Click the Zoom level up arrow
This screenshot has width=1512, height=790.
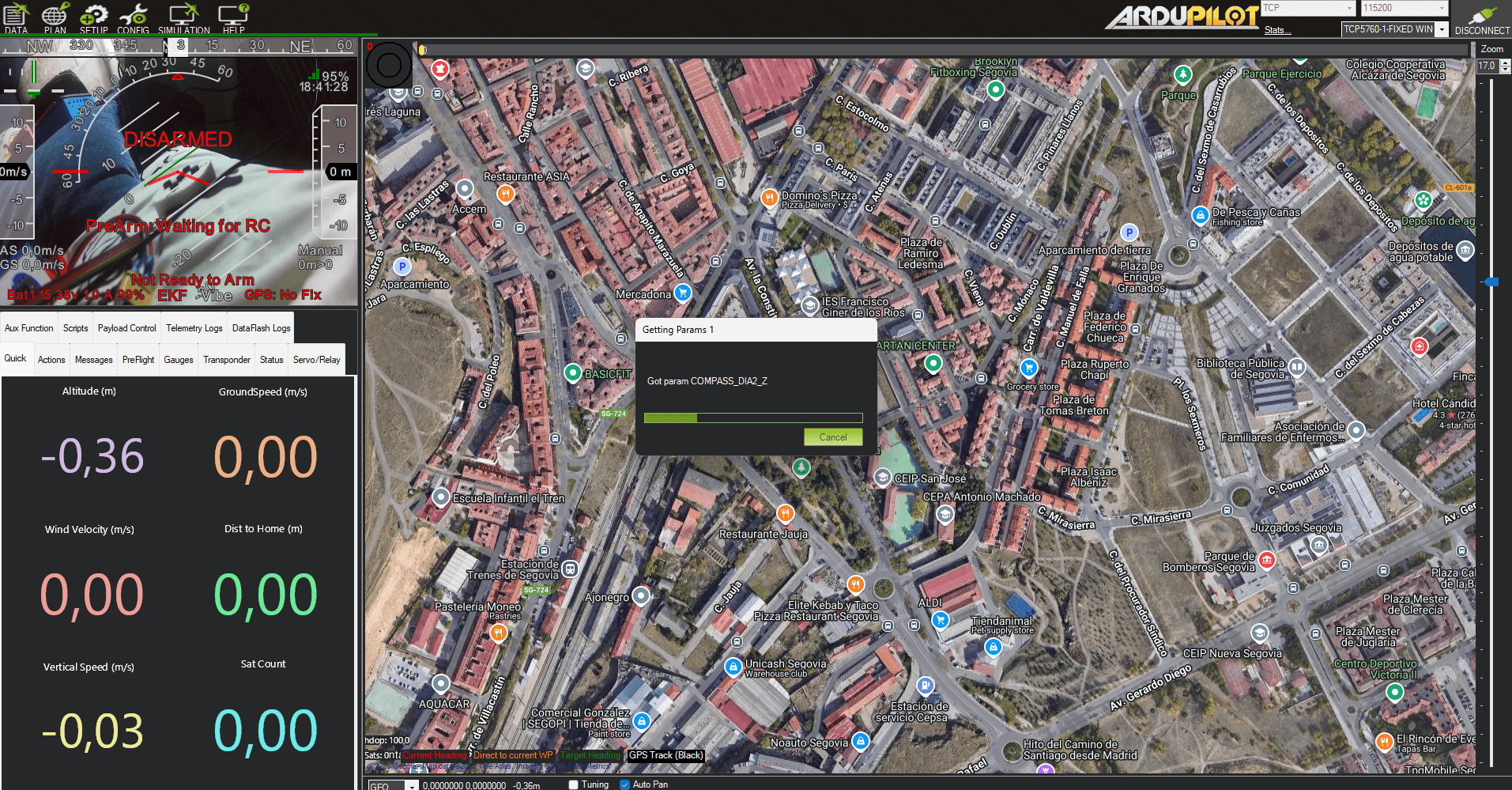[1505, 62]
